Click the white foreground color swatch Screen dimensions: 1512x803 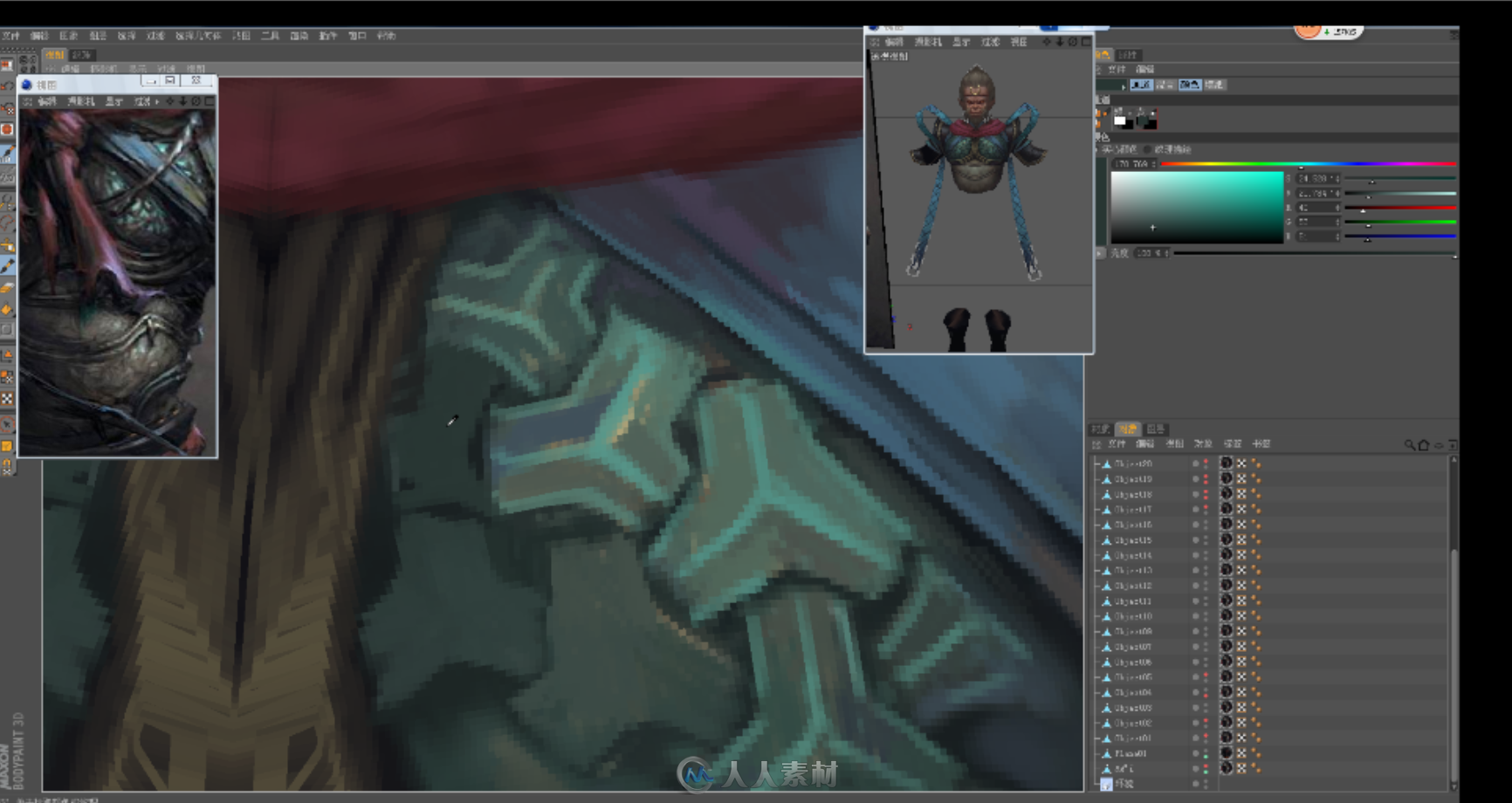click(x=1119, y=120)
